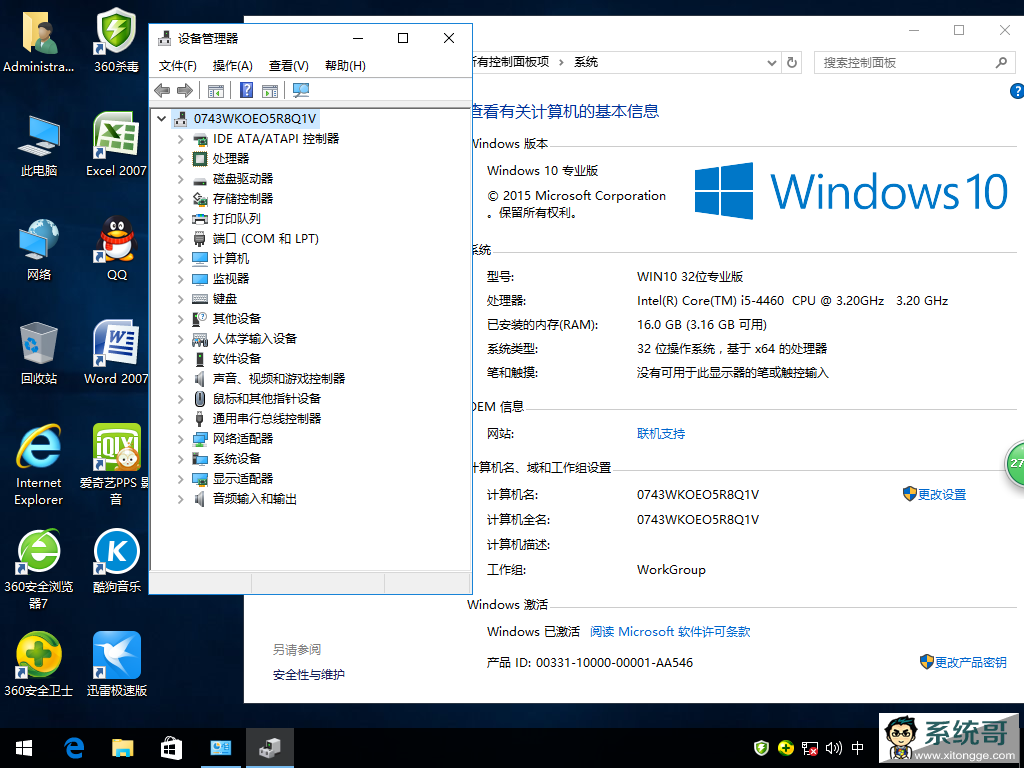Select the 通用串行总线控制器 tree item

coord(266,419)
